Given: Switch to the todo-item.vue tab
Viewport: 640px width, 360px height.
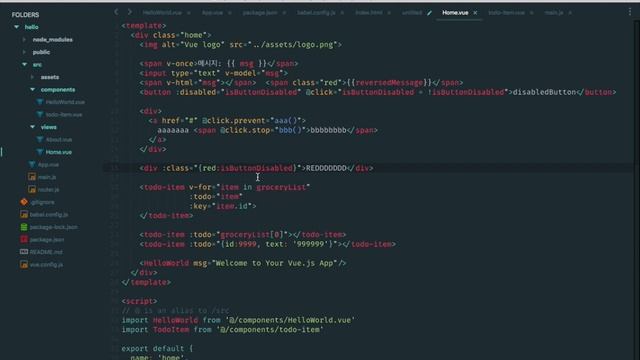Looking at the screenshot, I should (x=506, y=13).
